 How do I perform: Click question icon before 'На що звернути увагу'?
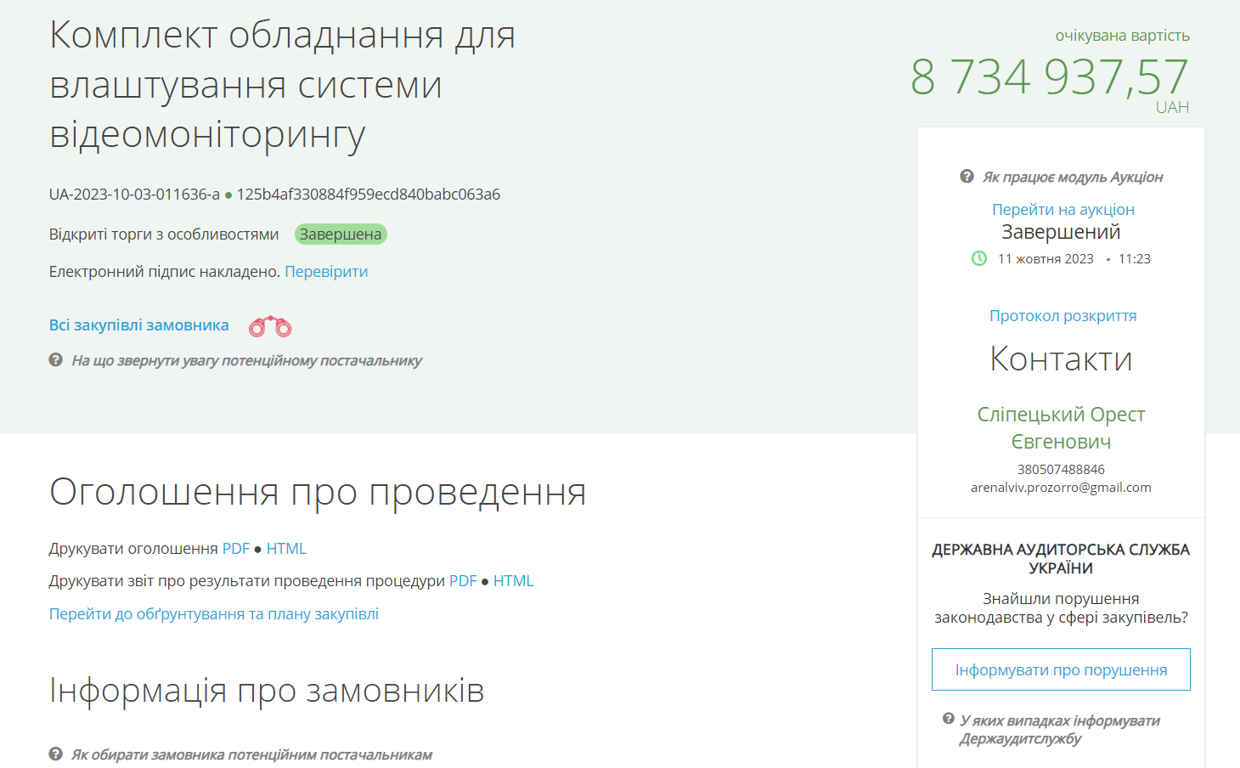click(x=56, y=360)
